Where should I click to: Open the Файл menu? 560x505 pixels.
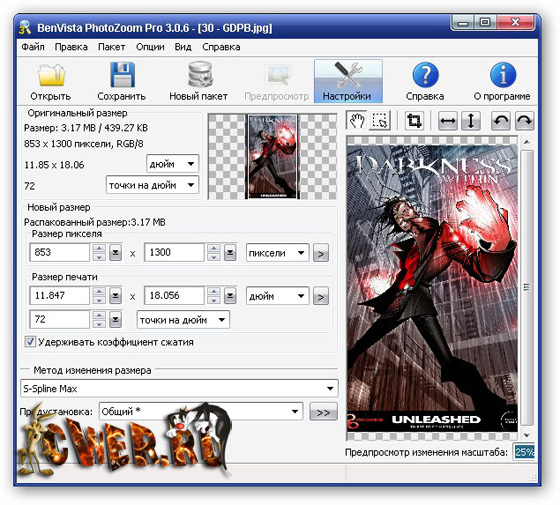pyautogui.click(x=33, y=47)
